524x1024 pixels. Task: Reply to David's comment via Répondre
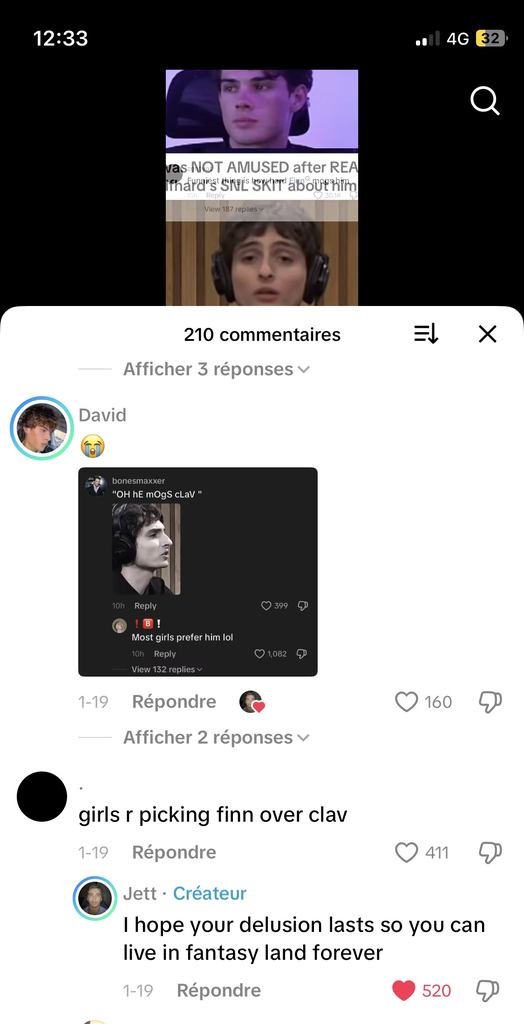point(174,702)
